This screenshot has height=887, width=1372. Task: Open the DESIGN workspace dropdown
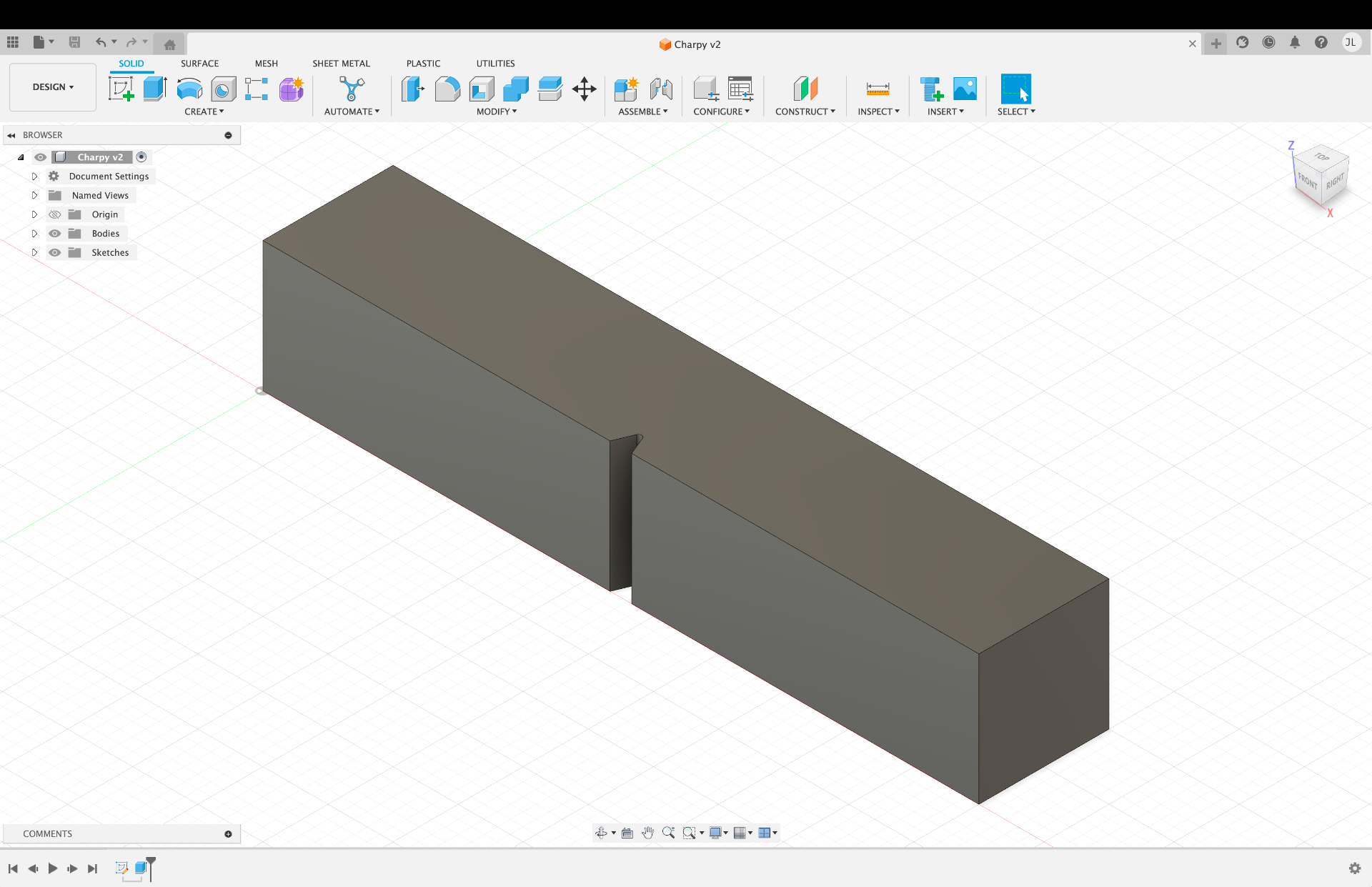coord(53,87)
